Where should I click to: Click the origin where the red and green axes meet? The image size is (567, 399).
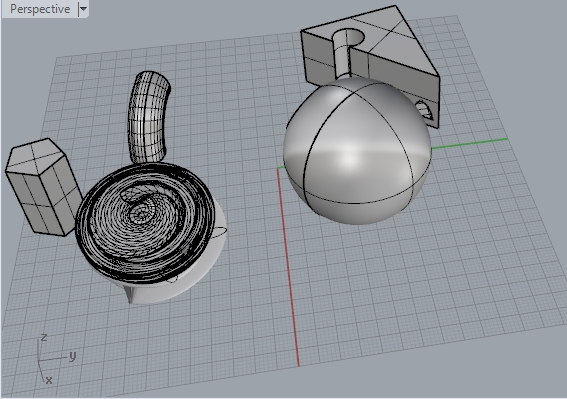278,168
